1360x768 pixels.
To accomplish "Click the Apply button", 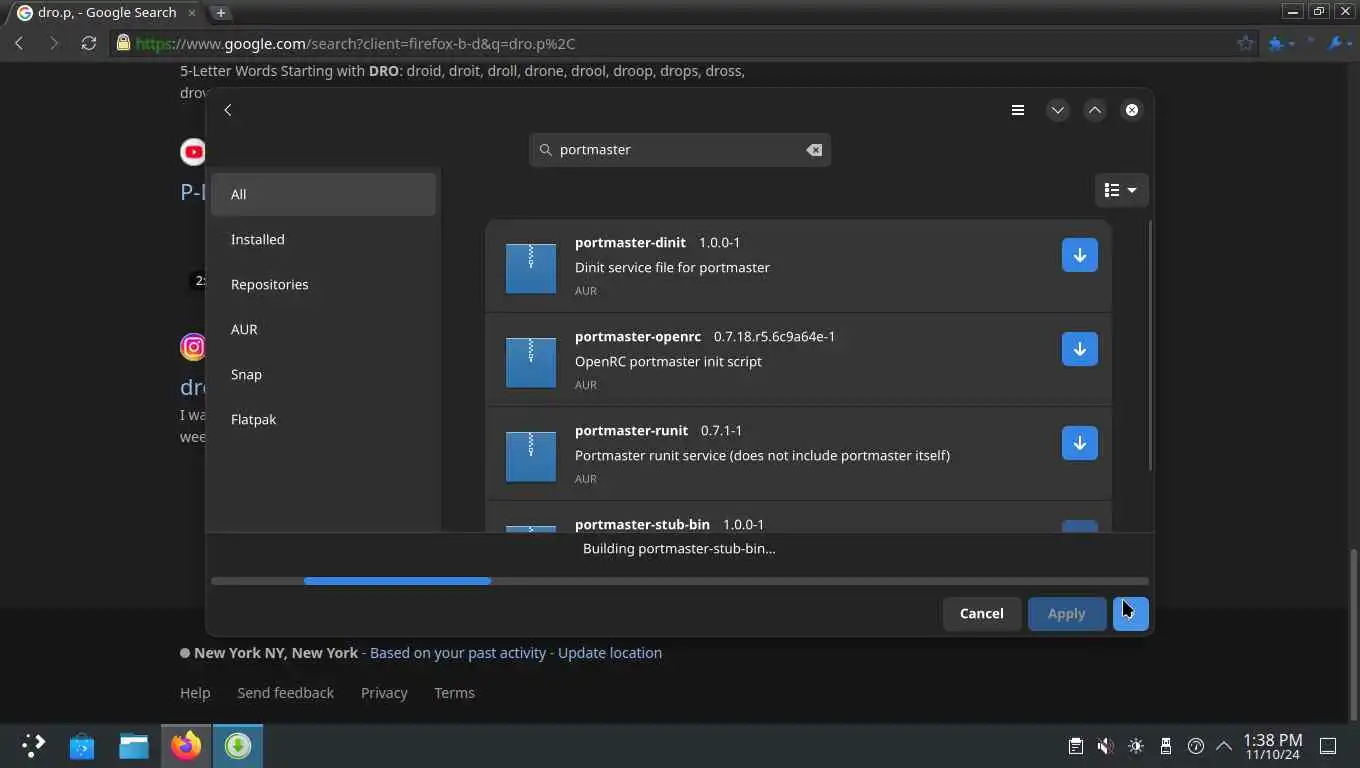I will [x=1066, y=614].
